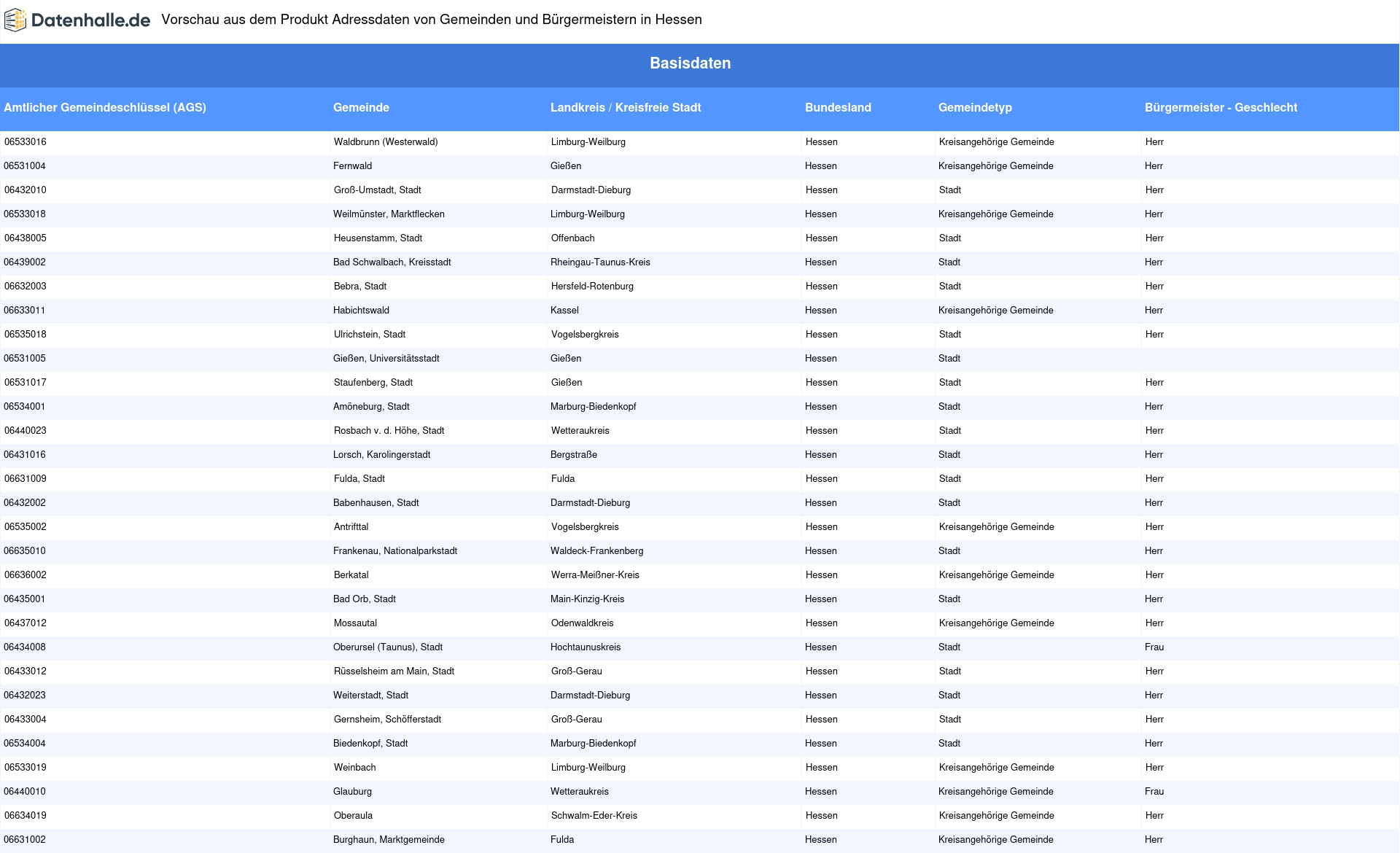Select AGS code 06631002

tap(25, 840)
